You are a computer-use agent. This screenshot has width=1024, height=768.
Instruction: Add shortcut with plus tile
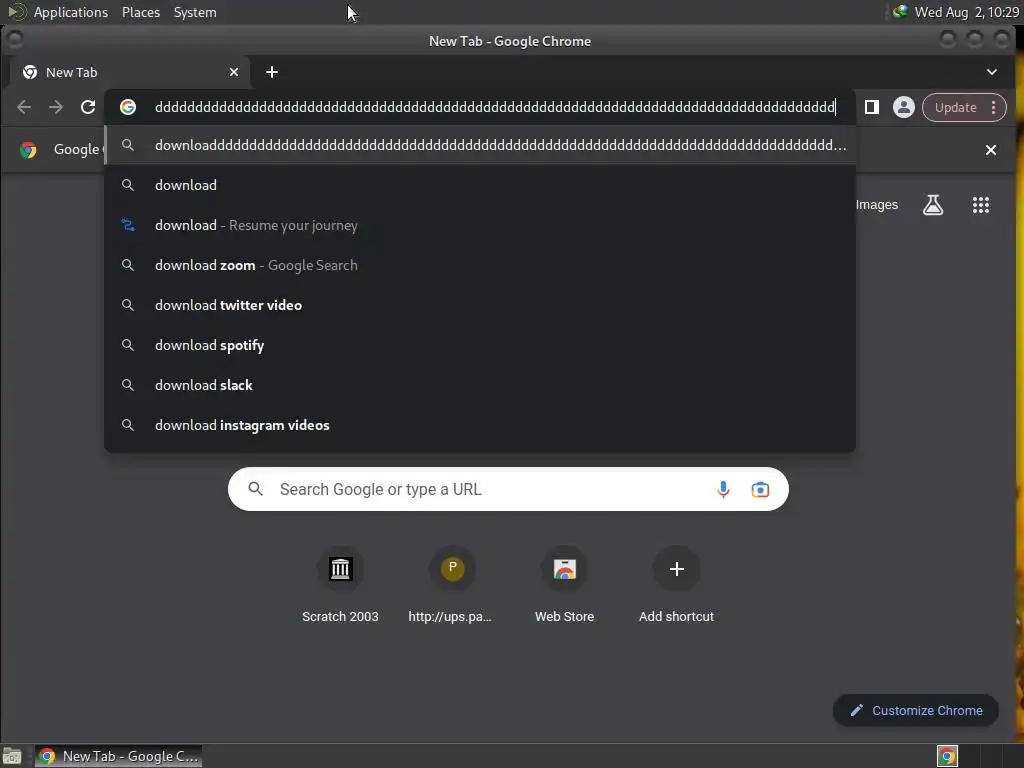[x=677, y=584]
